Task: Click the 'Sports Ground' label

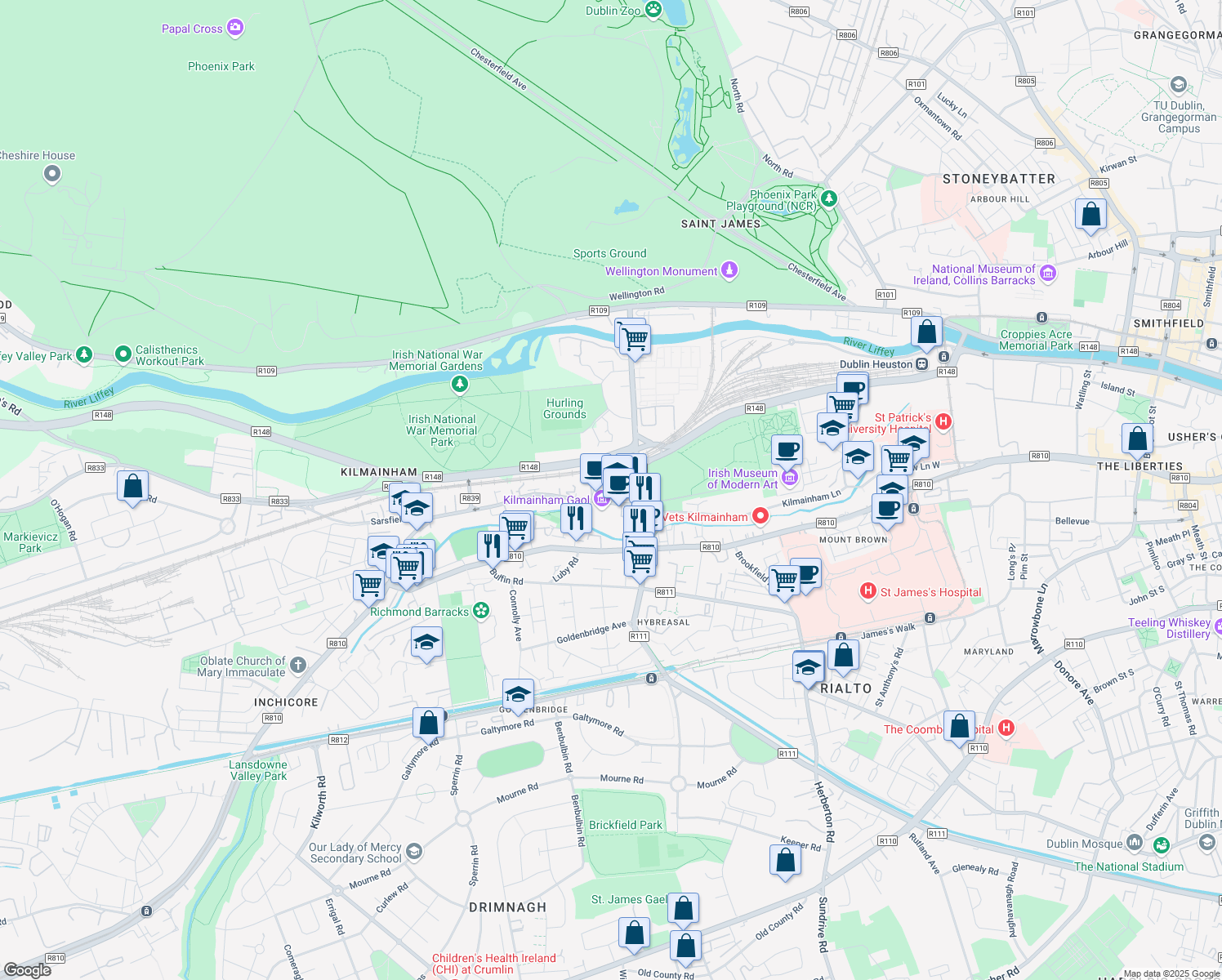Action: 609,253
